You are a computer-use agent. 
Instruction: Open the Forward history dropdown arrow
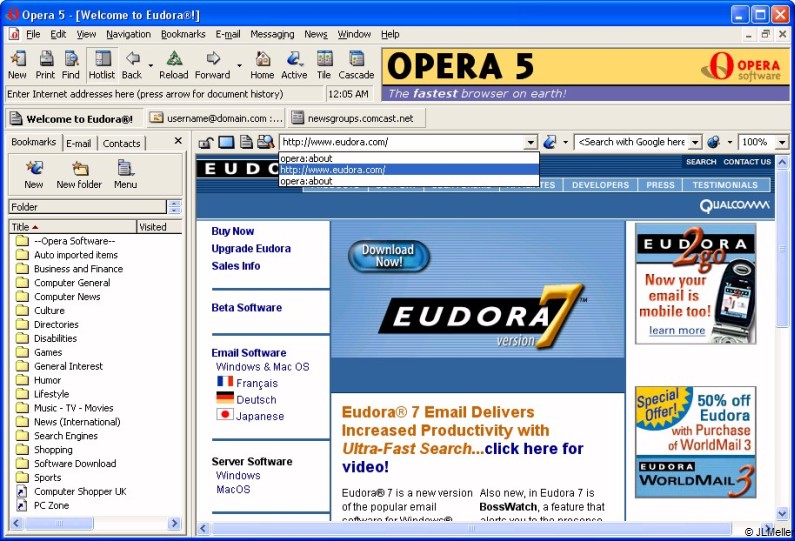[x=239, y=66]
